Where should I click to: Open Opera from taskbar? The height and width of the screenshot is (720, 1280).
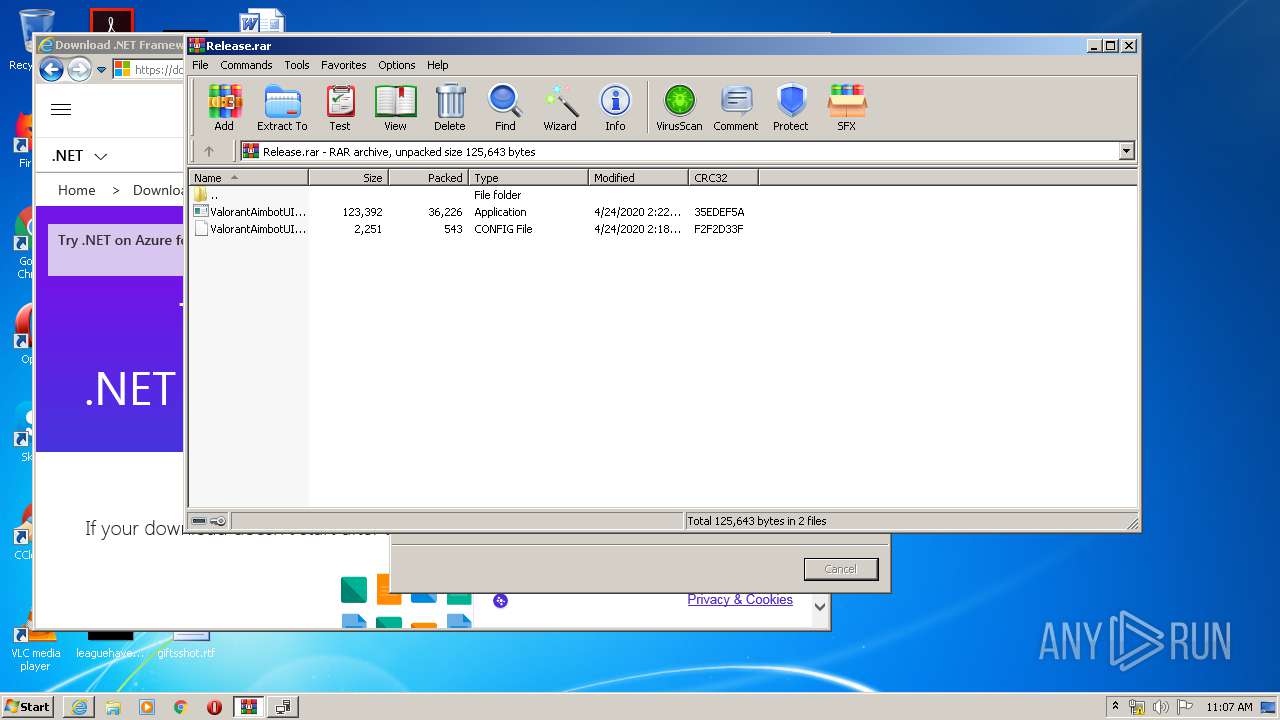214,707
